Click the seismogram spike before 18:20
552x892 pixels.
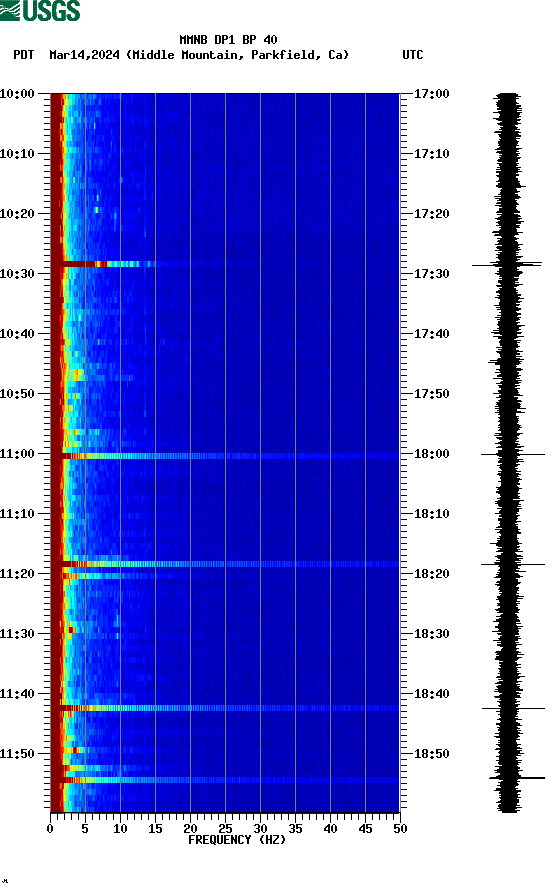(513, 564)
